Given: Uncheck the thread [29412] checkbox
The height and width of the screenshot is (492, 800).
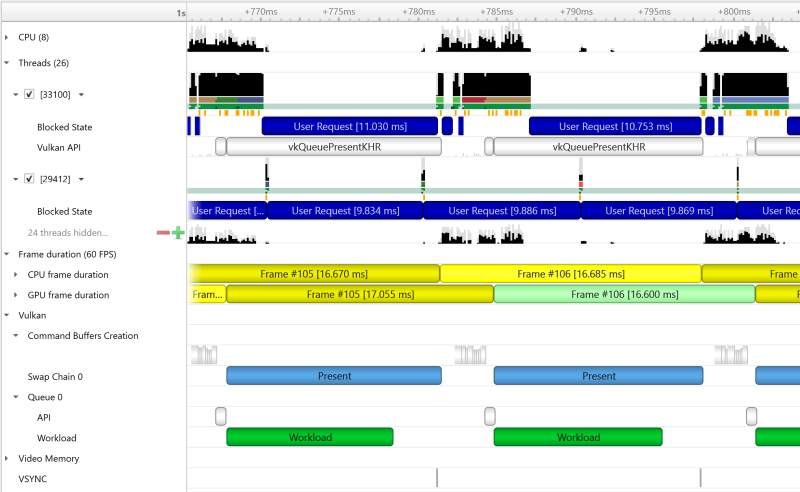Looking at the screenshot, I should (30, 179).
